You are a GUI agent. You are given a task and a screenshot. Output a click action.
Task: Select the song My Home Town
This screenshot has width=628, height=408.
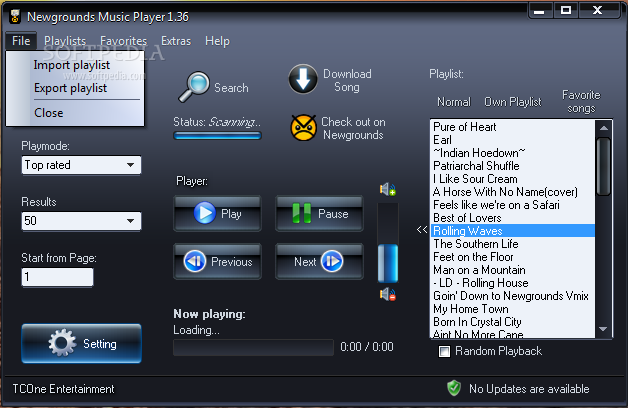tap(513, 309)
